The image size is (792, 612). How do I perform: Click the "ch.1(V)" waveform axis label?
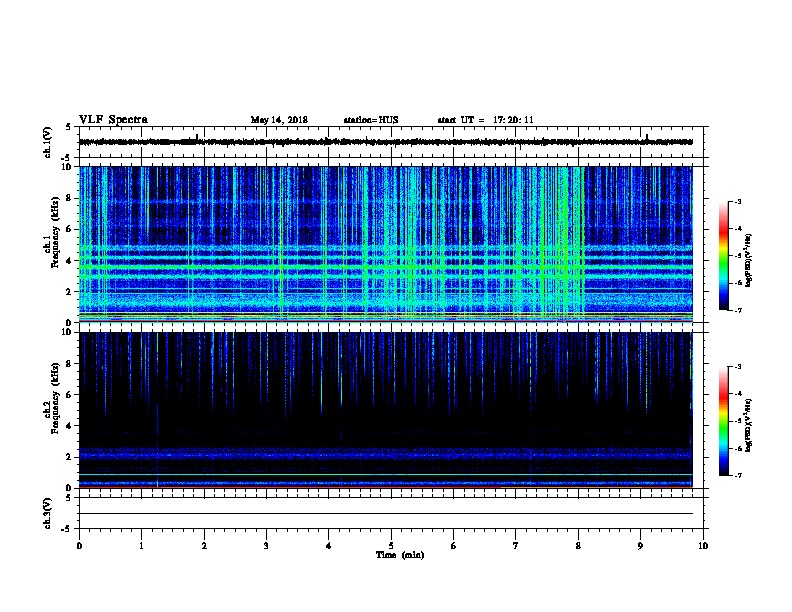pyautogui.click(x=47, y=142)
